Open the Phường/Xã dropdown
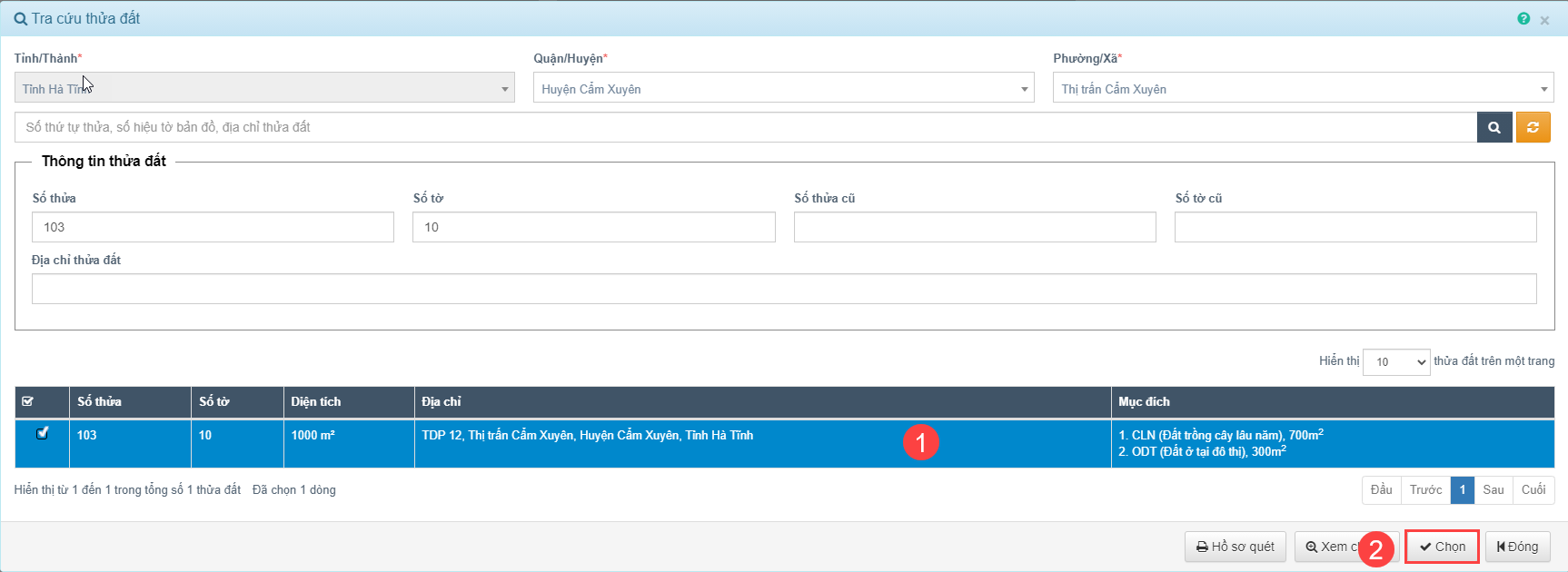This screenshot has height=572, width=1568. point(1303,89)
